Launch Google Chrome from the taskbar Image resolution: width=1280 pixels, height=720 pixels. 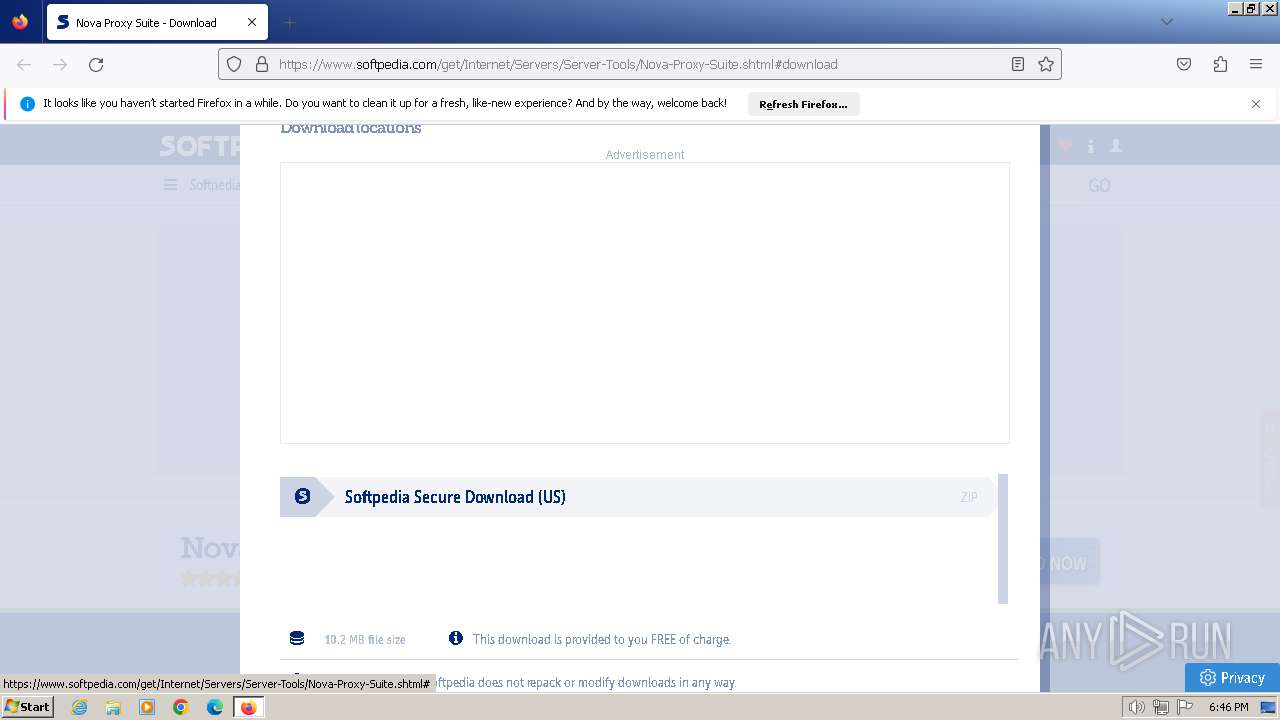pos(181,707)
